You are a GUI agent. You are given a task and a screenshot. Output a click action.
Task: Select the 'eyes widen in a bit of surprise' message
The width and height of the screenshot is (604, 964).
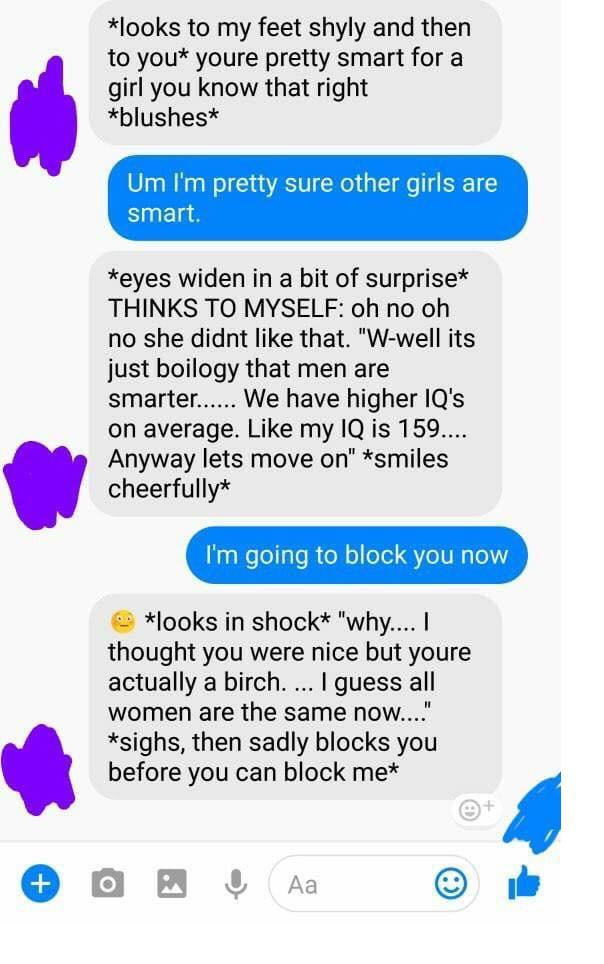pyautogui.click(x=295, y=384)
